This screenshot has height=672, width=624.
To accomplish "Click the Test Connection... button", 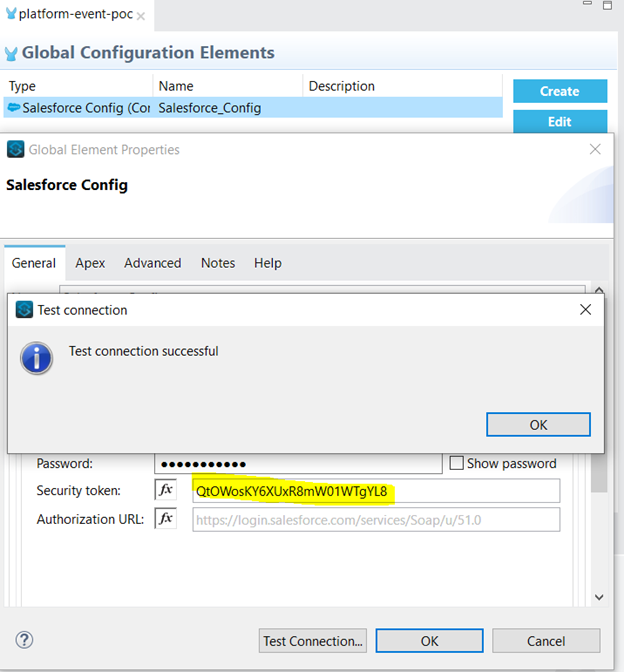I will tap(313, 641).
